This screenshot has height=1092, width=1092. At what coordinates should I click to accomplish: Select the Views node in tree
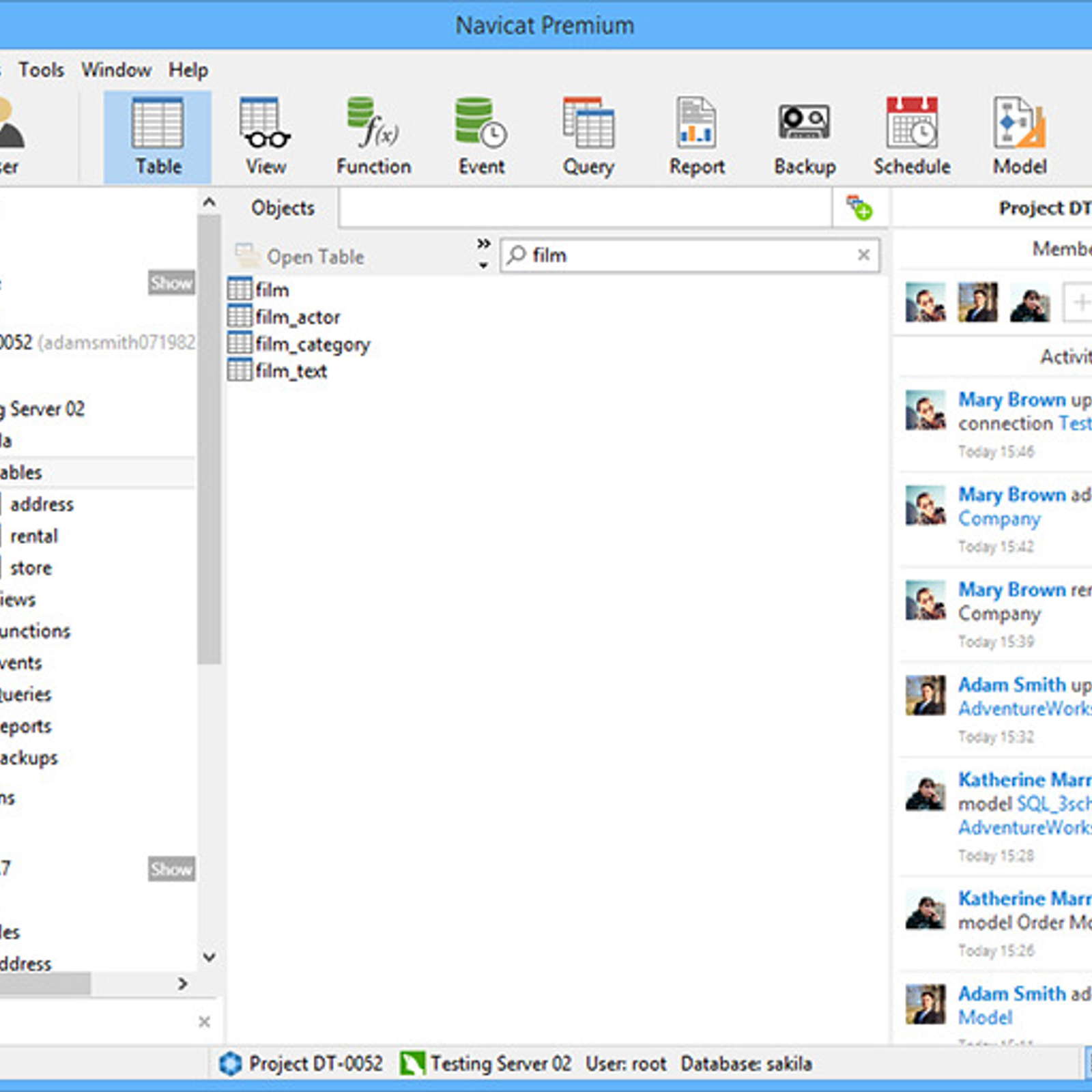(18, 599)
